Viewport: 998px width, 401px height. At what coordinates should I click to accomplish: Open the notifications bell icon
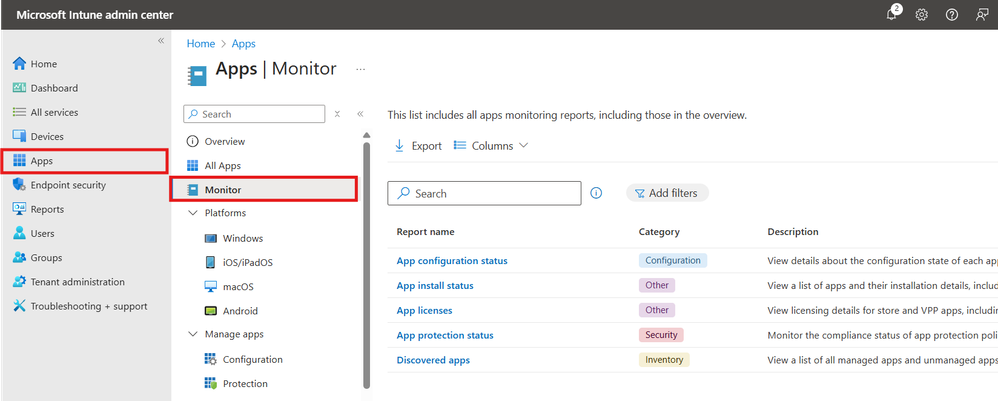(x=892, y=14)
